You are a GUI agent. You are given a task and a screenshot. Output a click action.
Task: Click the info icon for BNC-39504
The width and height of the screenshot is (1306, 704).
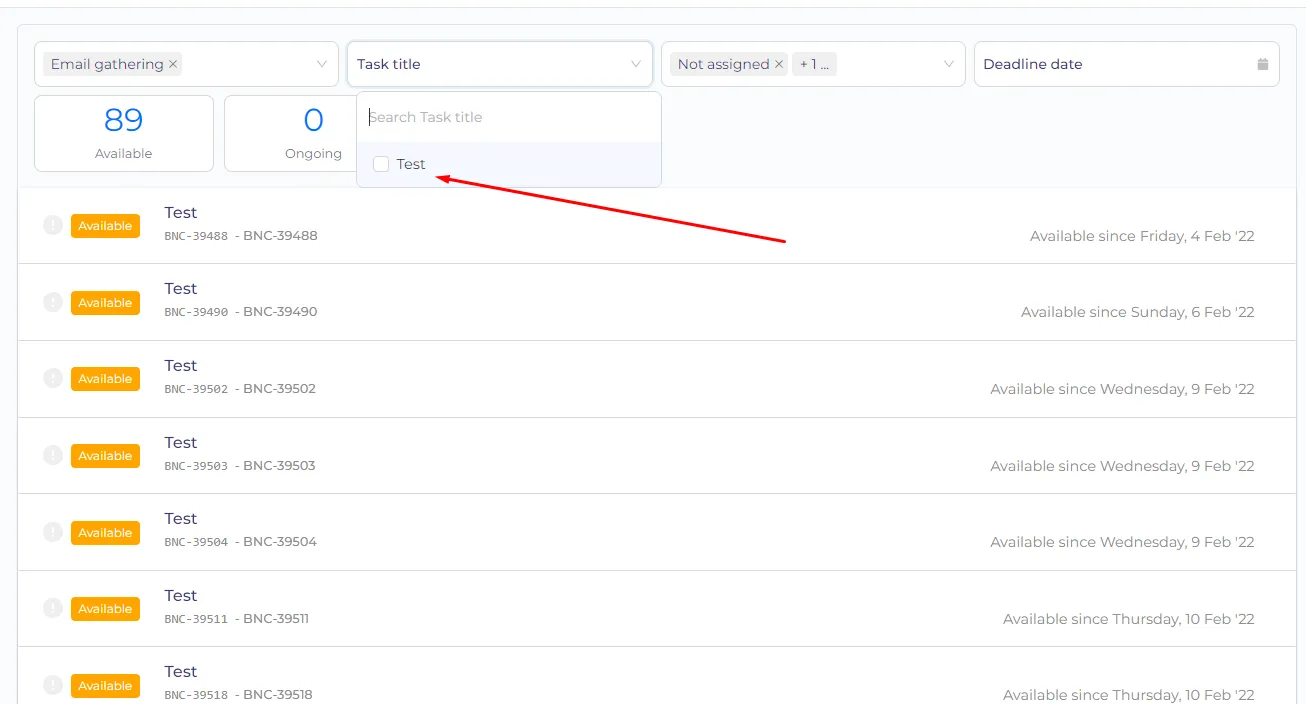click(x=53, y=532)
